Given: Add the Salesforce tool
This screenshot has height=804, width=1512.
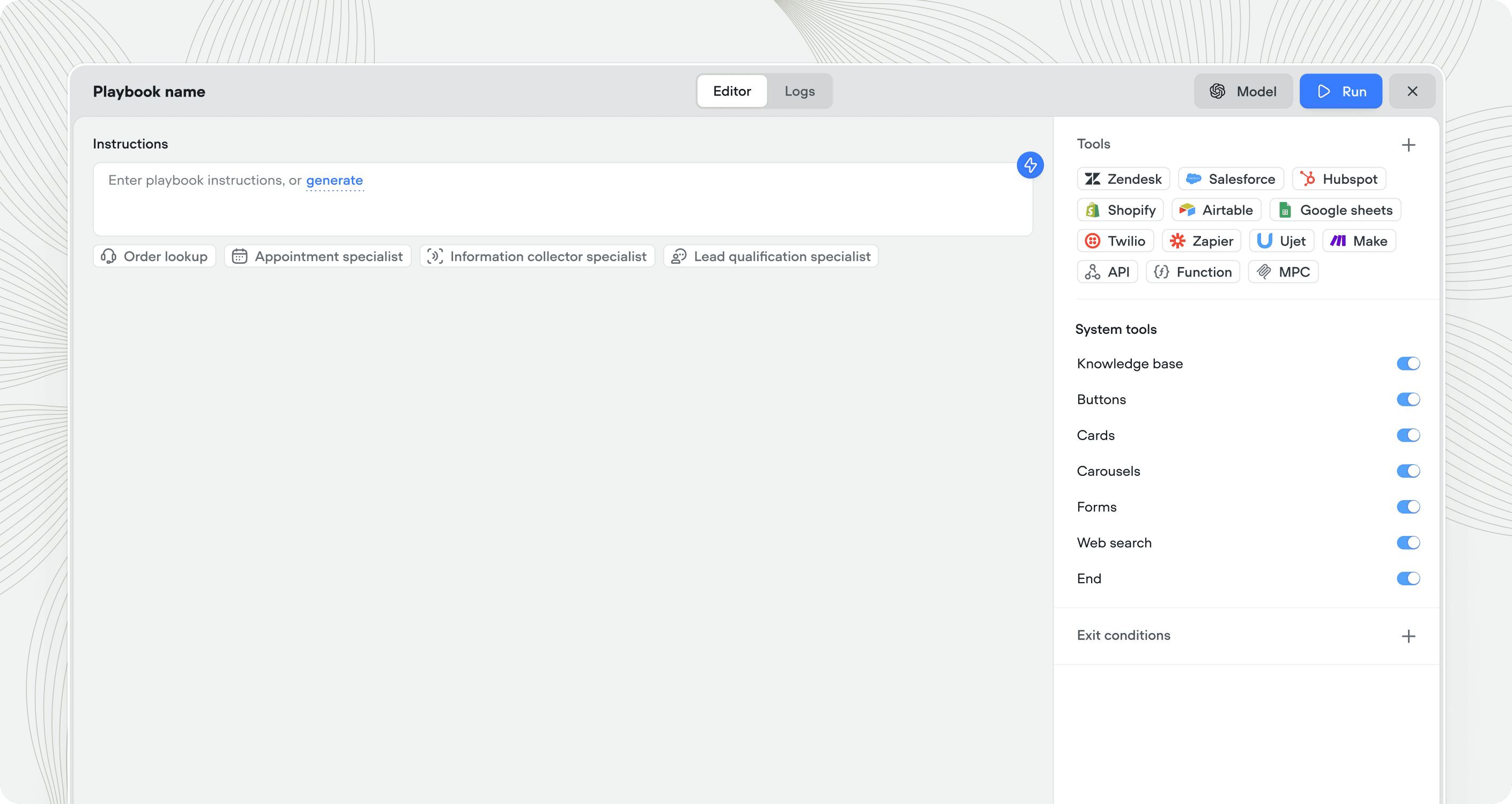Looking at the screenshot, I should [1231, 179].
